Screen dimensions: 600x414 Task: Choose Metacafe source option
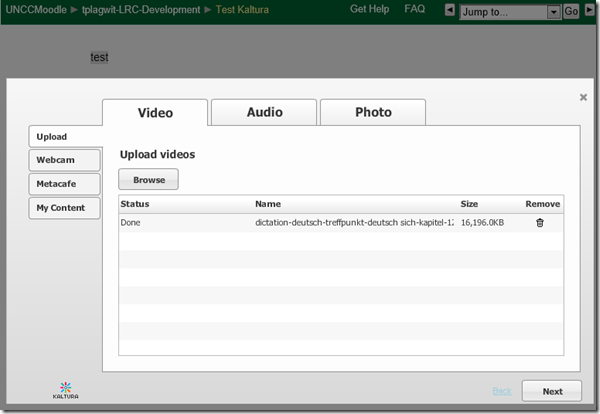(x=64, y=184)
